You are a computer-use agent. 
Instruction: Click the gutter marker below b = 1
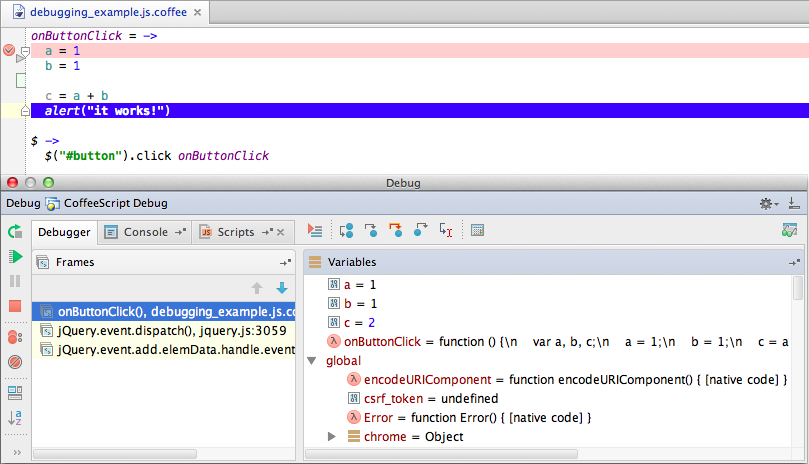pyautogui.click(x=21, y=81)
